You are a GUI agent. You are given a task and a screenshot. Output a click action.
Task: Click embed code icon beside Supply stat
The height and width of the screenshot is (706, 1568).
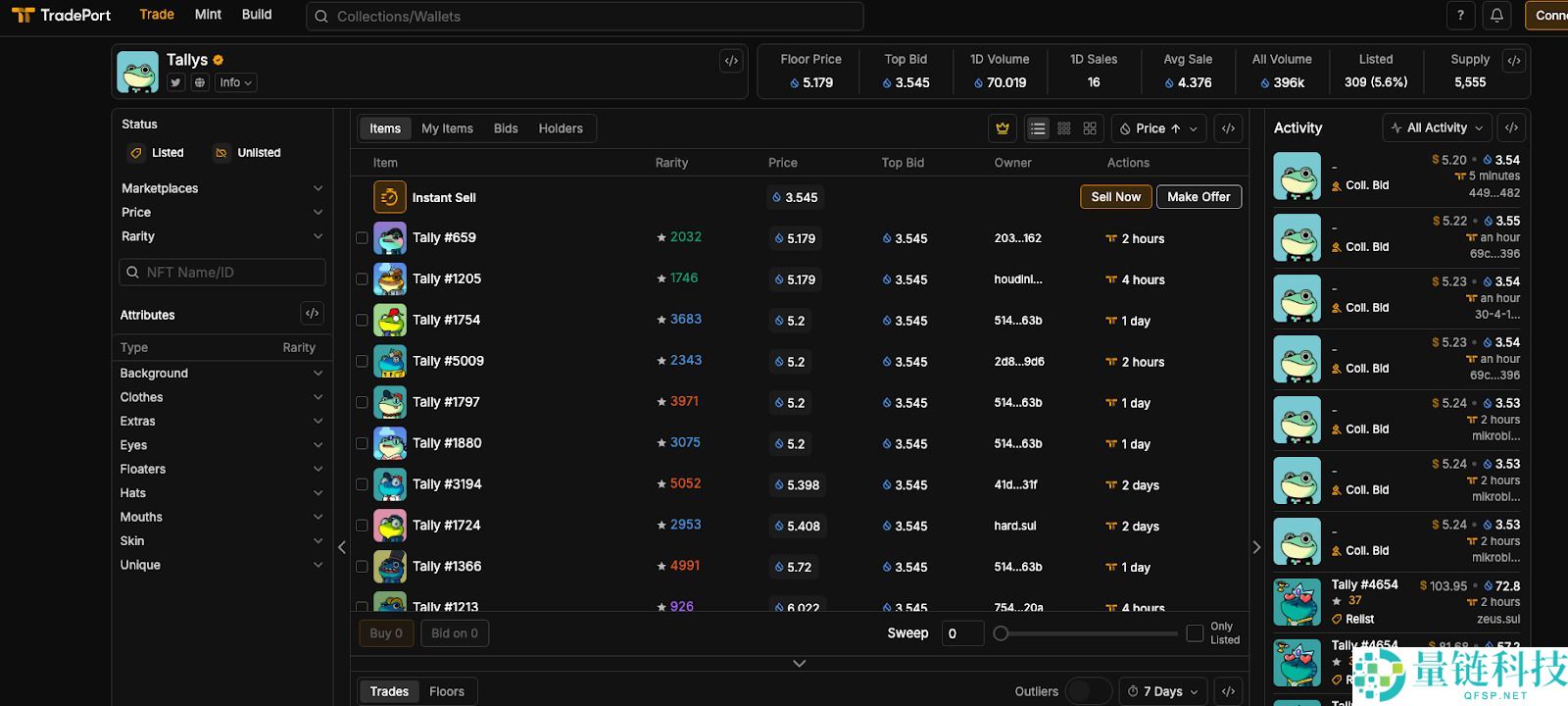point(1514,61)
